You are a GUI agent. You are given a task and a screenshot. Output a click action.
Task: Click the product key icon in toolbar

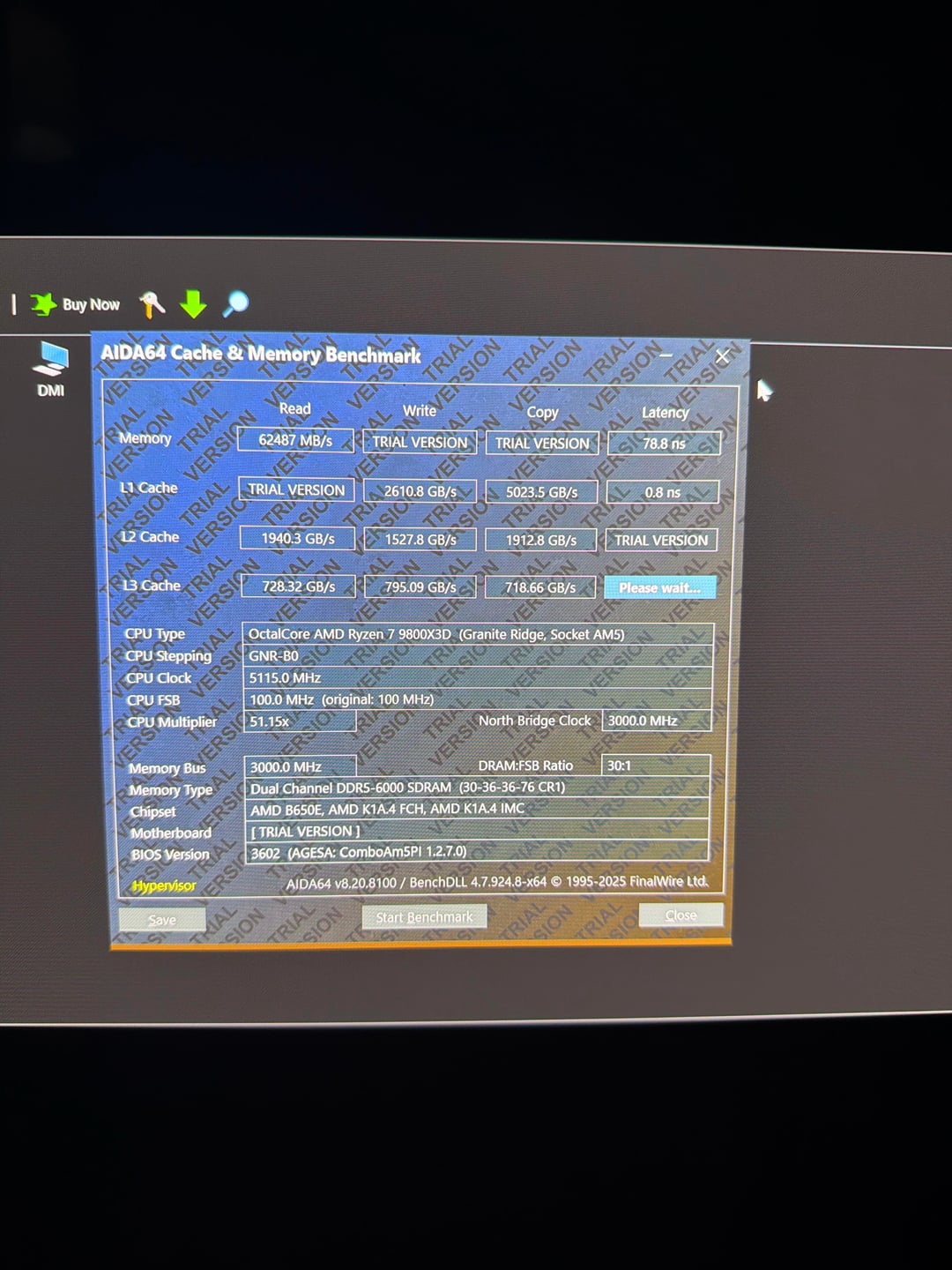click(152, 304)
